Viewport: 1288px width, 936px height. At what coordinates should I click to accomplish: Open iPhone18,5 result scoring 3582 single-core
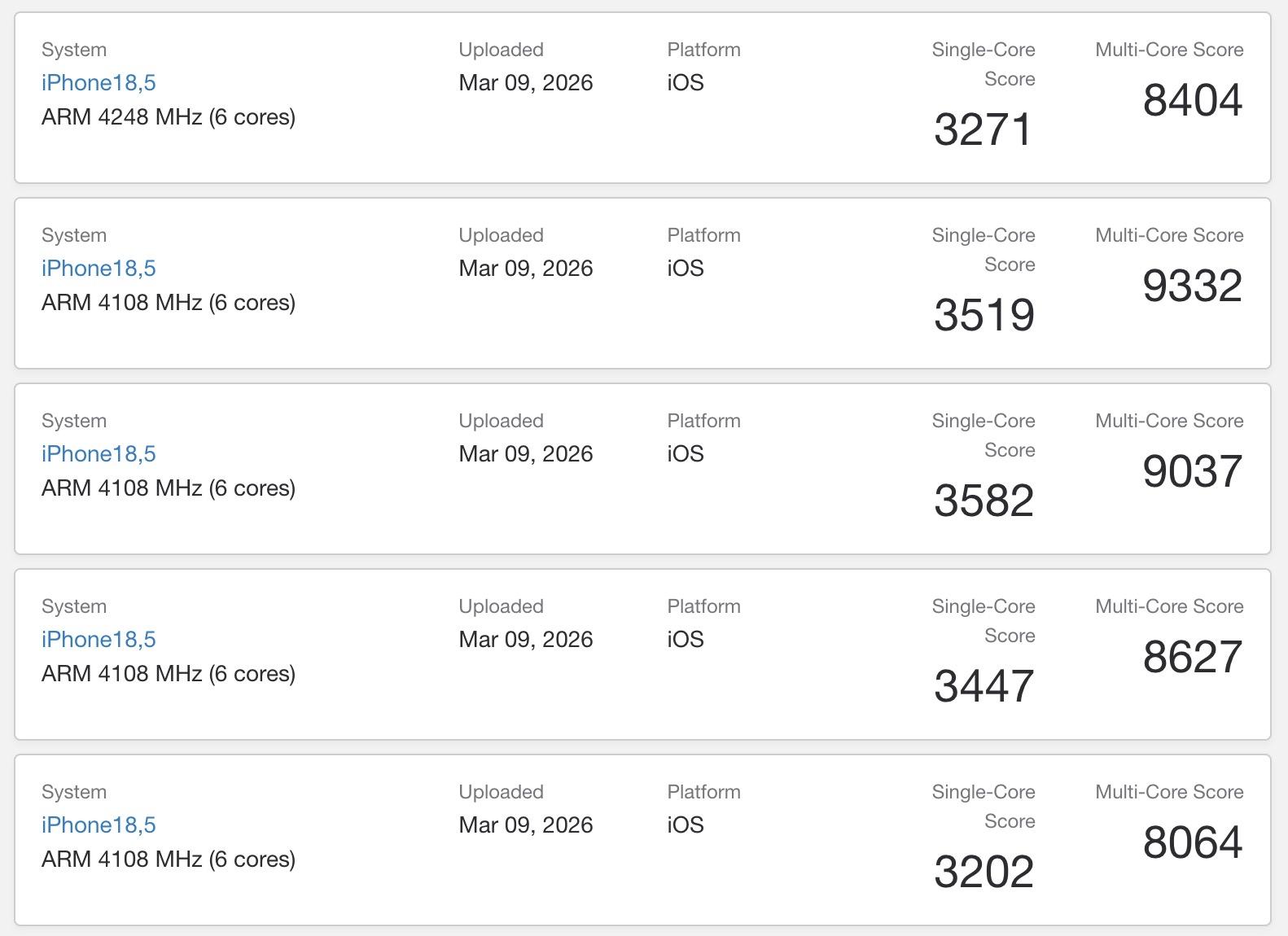pos(99,454)
